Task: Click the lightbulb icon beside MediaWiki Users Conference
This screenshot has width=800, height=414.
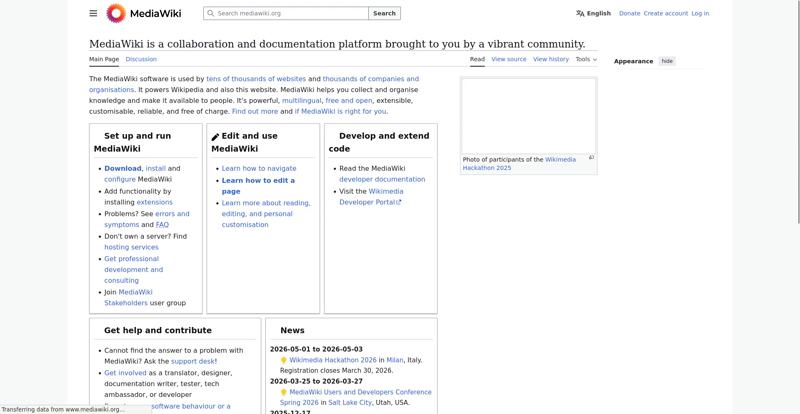Action: click(x=284, y=392)
